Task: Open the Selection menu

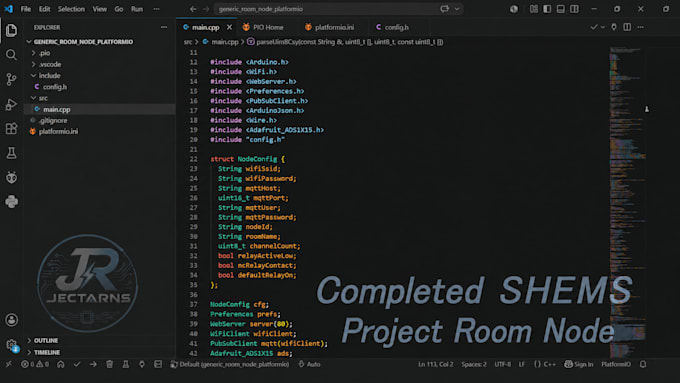Action: tap(71, 9)
